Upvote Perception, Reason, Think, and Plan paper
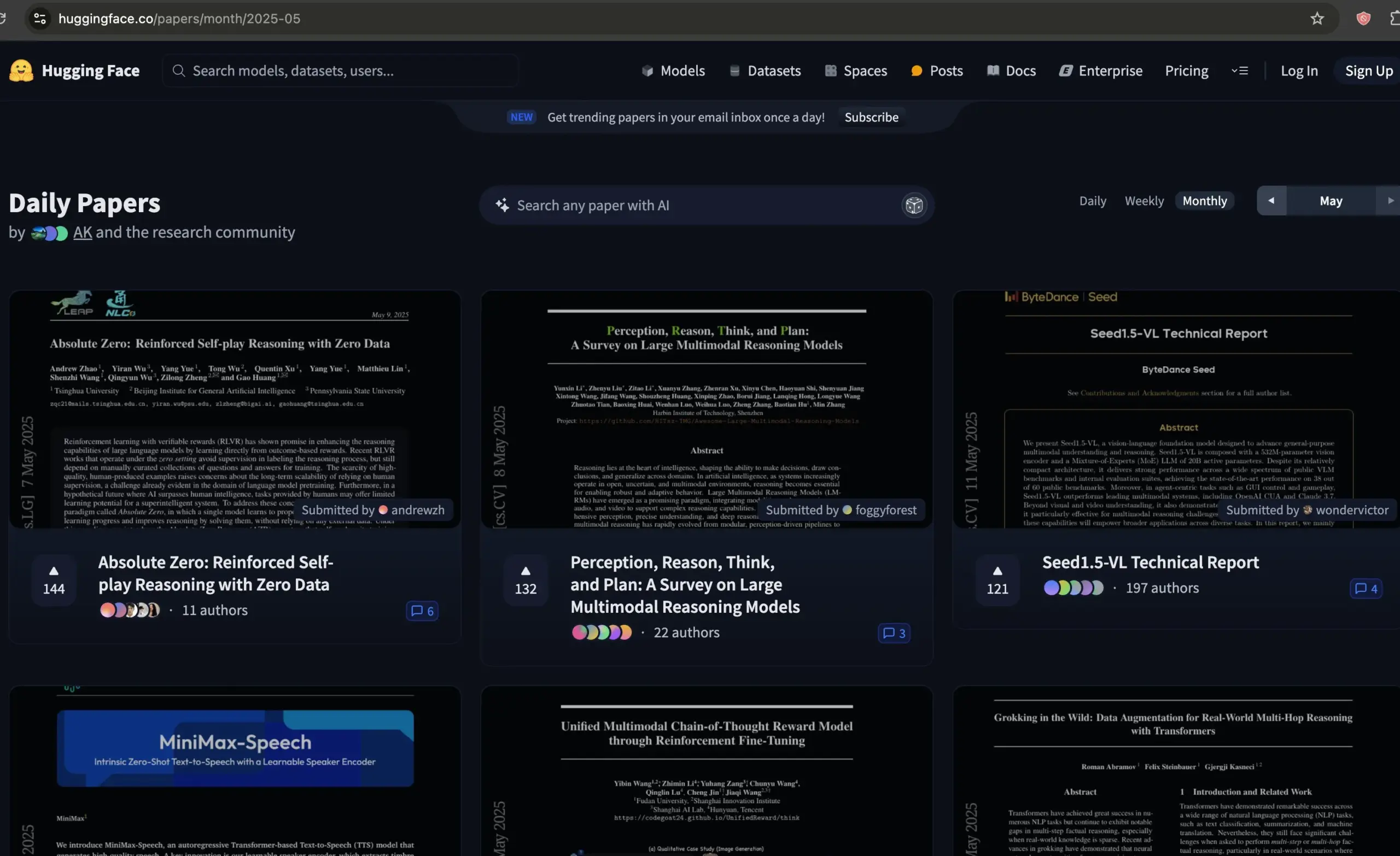The height and width of the screenshot is (856, 1400). (526, 580)
